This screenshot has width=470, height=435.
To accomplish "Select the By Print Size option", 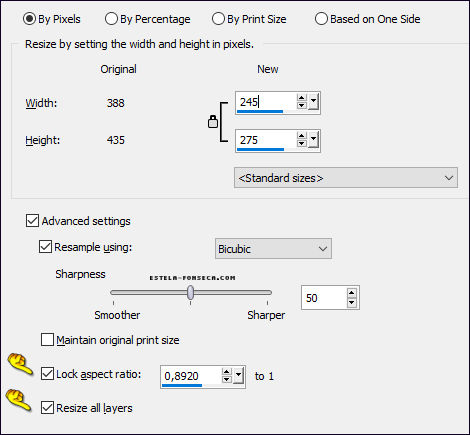I will tap(249, 19).
